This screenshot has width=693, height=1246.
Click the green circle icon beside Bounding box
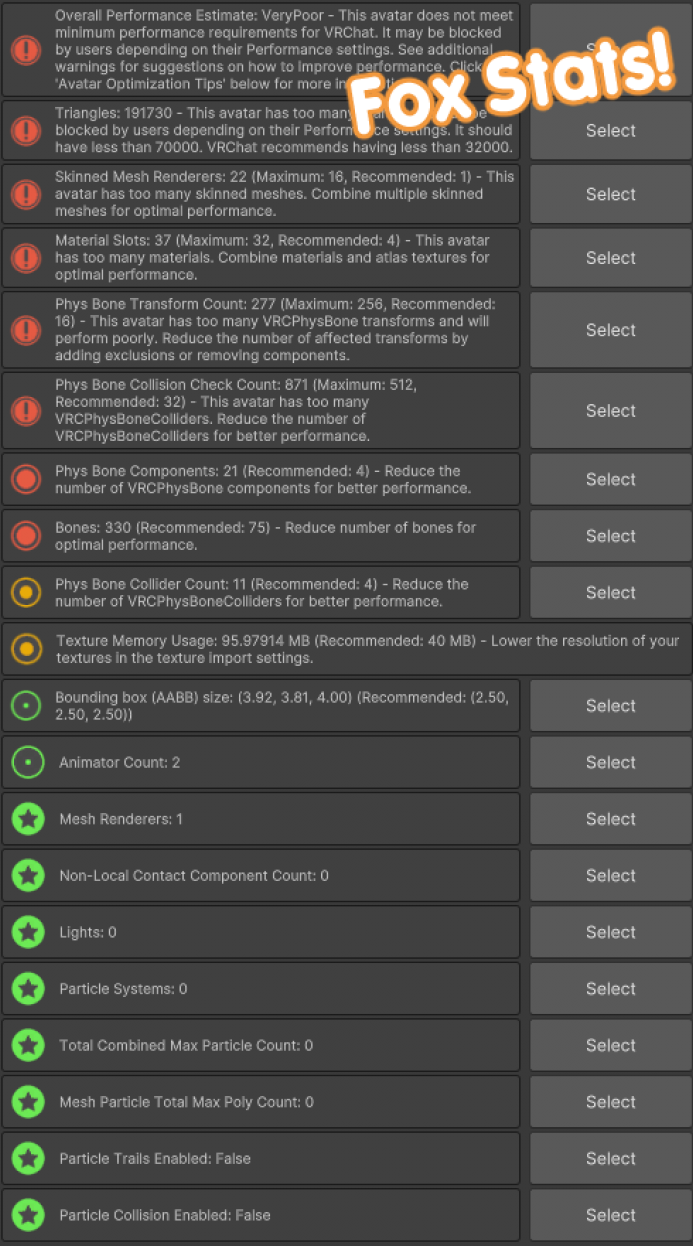(x=27, y=706)
